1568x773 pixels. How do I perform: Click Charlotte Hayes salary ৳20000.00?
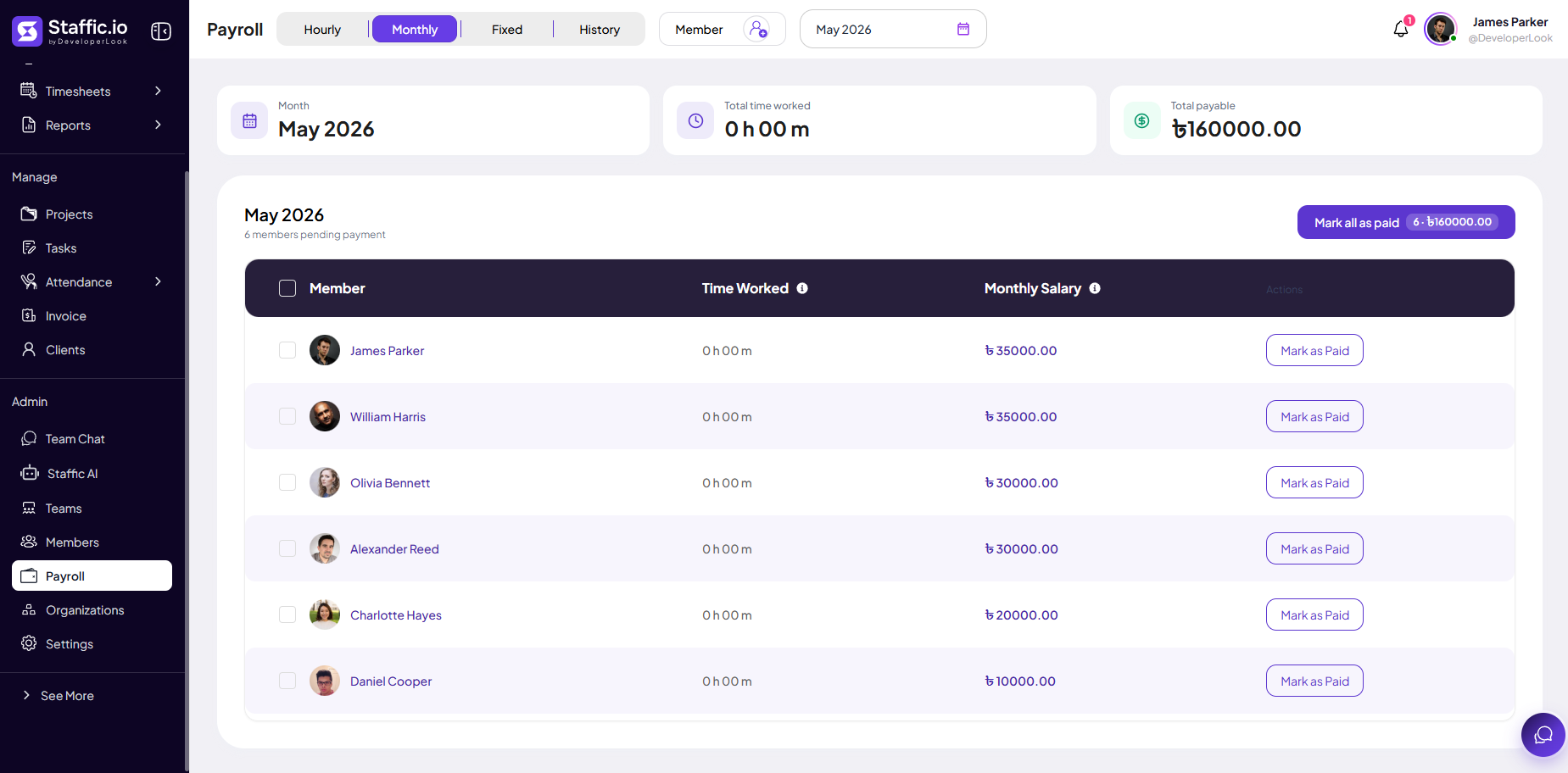click(1021, 615)
